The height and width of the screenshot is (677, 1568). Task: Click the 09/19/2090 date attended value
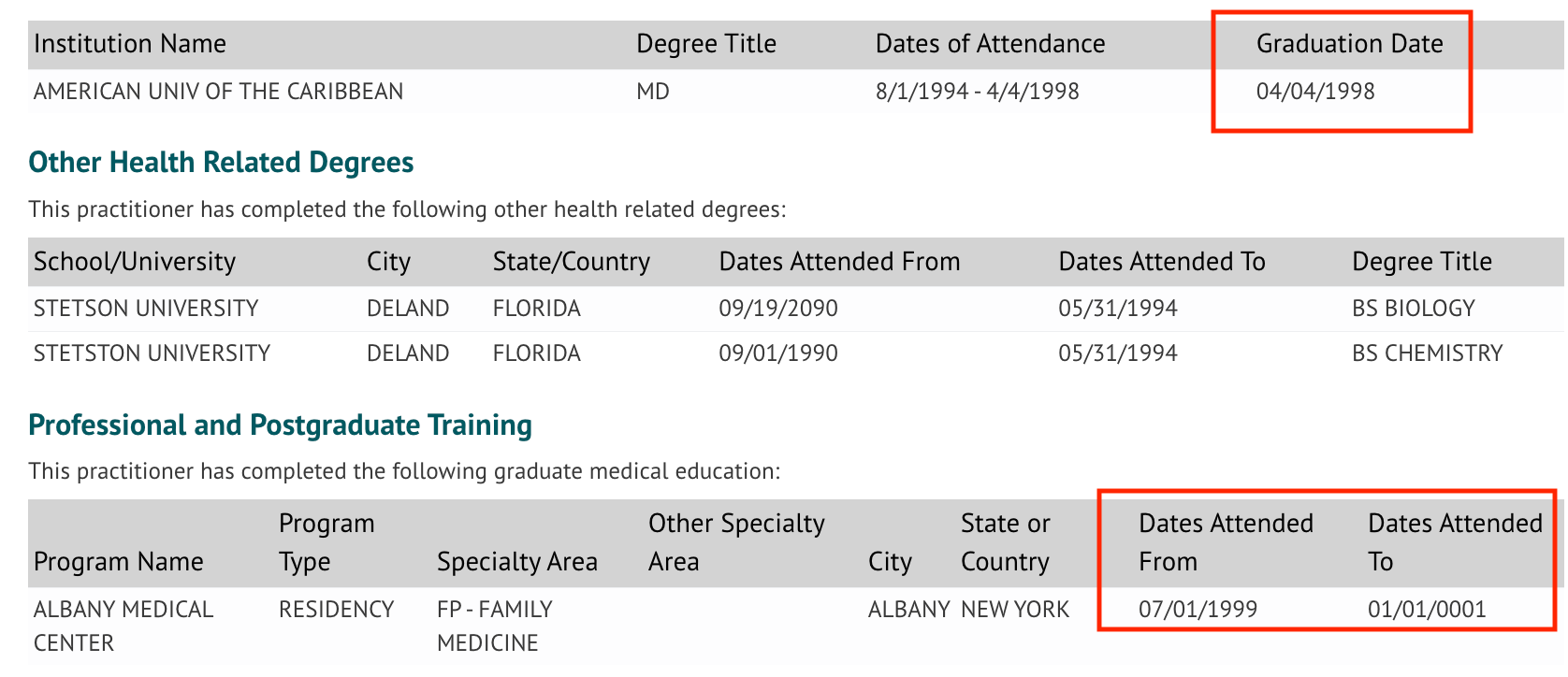(x=778, y=309)
